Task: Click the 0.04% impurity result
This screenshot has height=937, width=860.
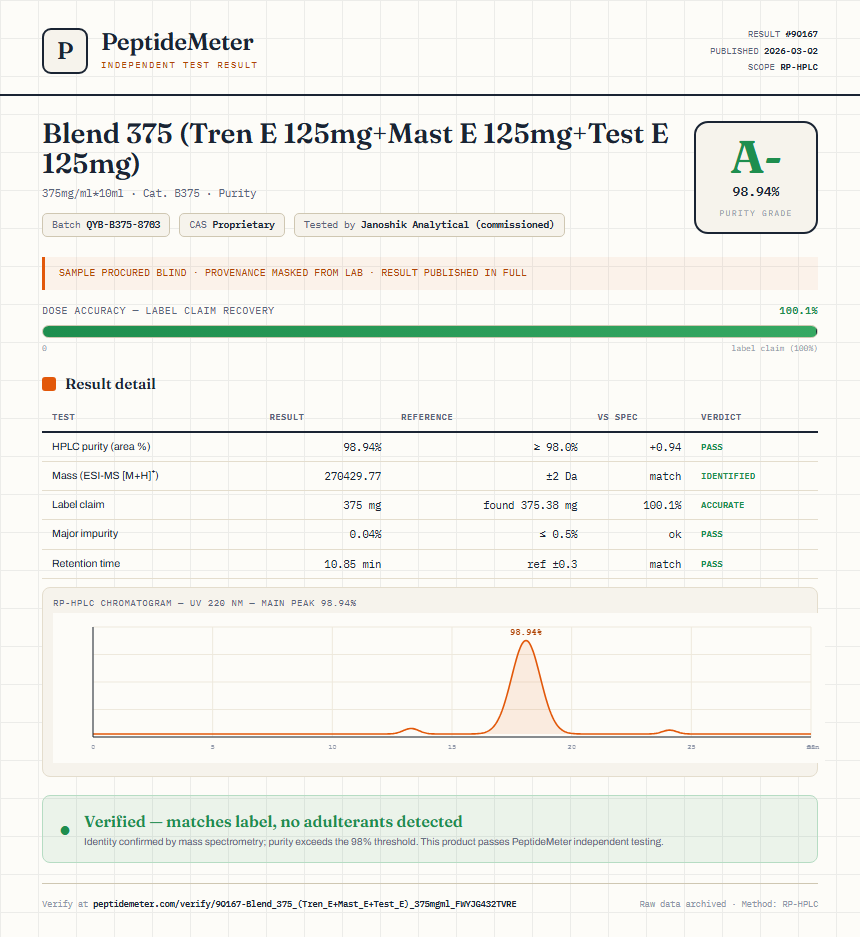Action: tap(365, 534)
